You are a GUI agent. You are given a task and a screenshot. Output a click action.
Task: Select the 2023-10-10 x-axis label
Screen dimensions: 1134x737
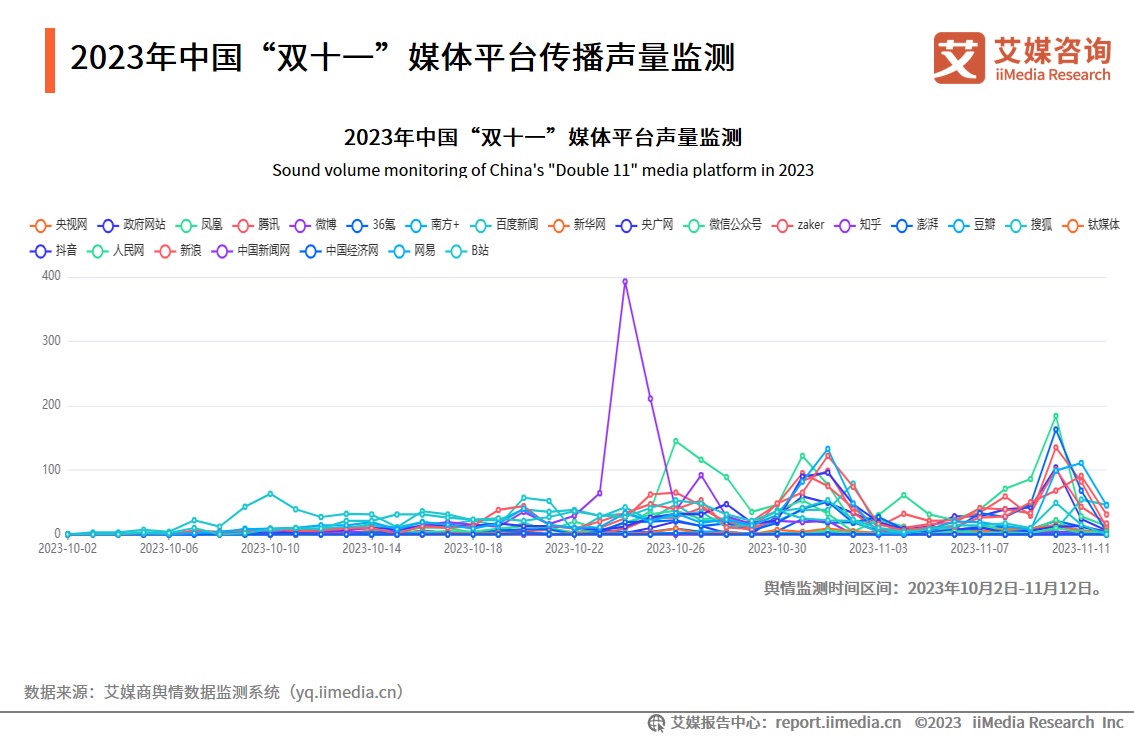(270, 549)
